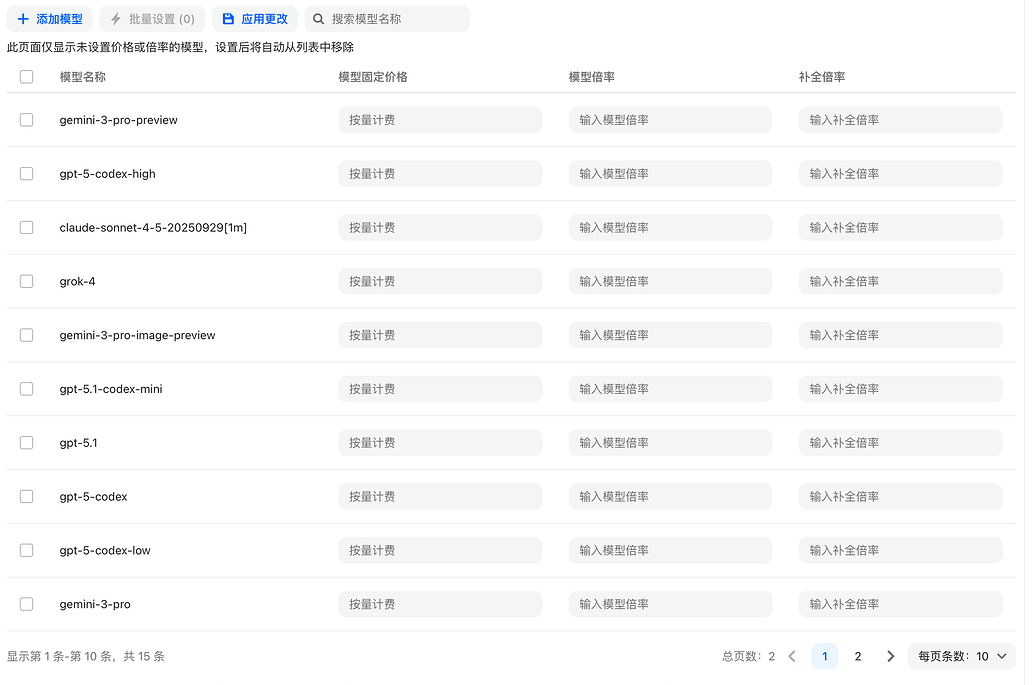Click completion ratio field for gemini-3-pro-image-preview
This screenshot has width=1035, height=685.
tap(900, 335)
